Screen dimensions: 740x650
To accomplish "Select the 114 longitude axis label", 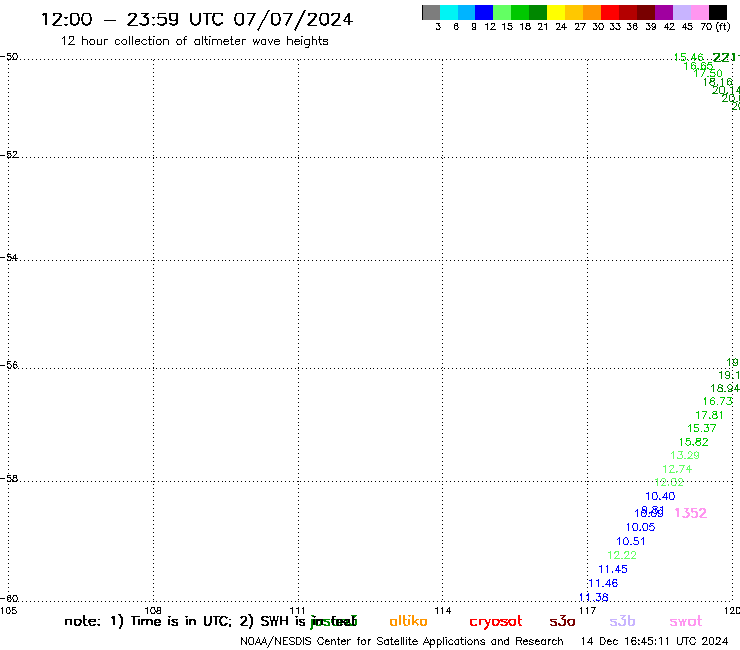I will point(442,611).
